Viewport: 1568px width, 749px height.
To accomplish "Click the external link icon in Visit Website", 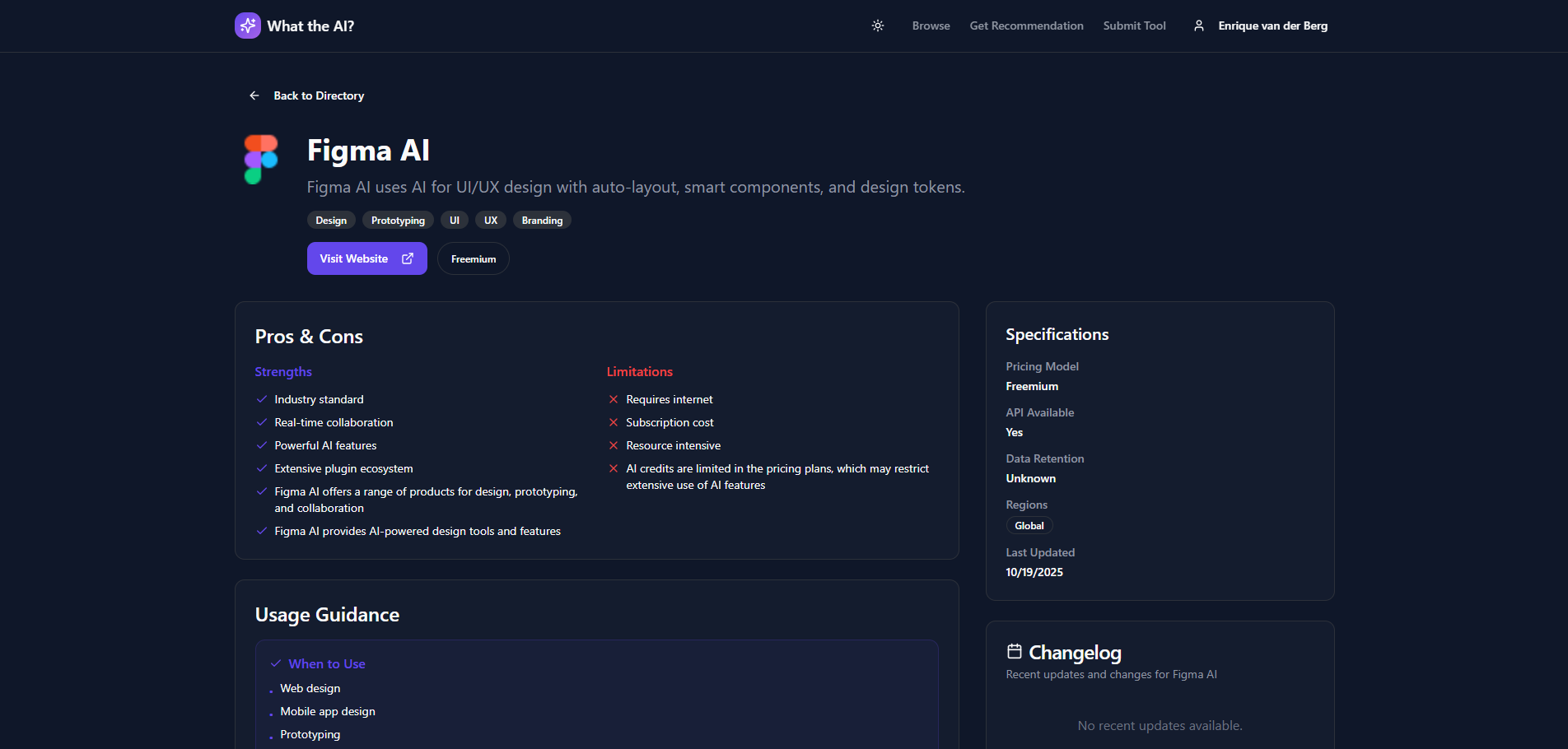I will point(407,258).
